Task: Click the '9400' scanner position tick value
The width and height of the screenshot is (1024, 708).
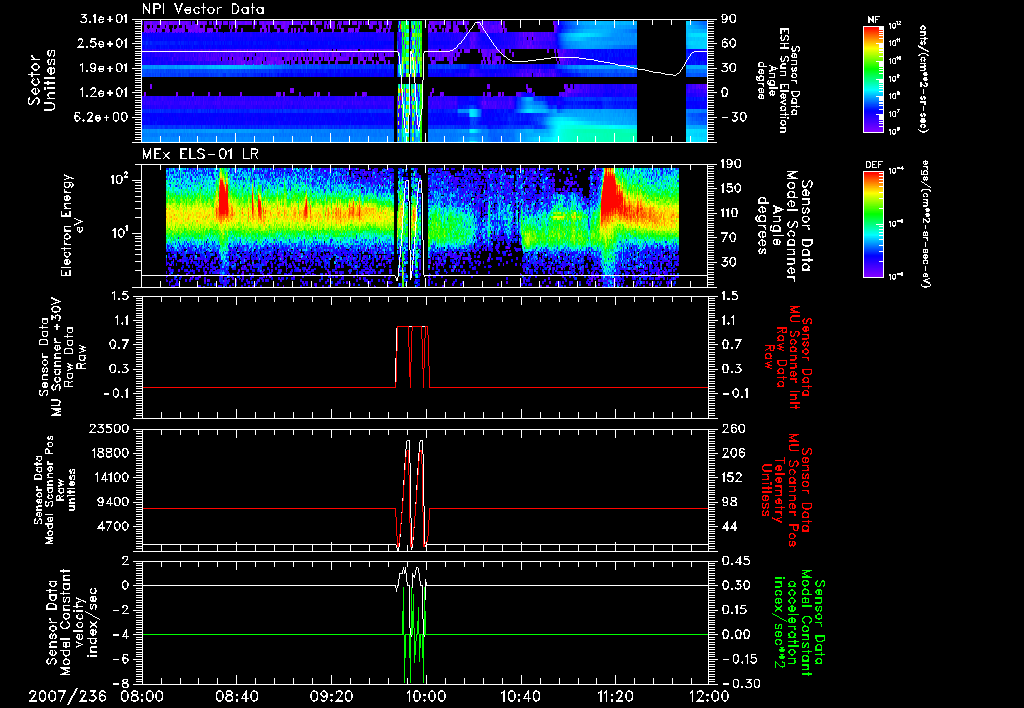Action: pyautogui.click(x=114, y=502)
